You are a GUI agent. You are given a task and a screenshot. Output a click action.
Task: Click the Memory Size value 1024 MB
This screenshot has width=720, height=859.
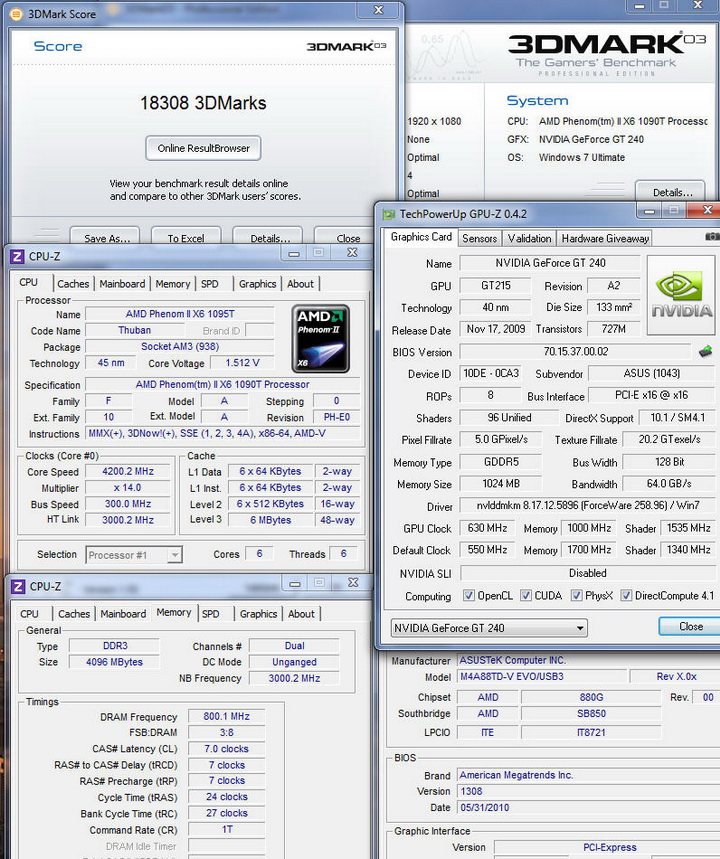coord(500,484)
